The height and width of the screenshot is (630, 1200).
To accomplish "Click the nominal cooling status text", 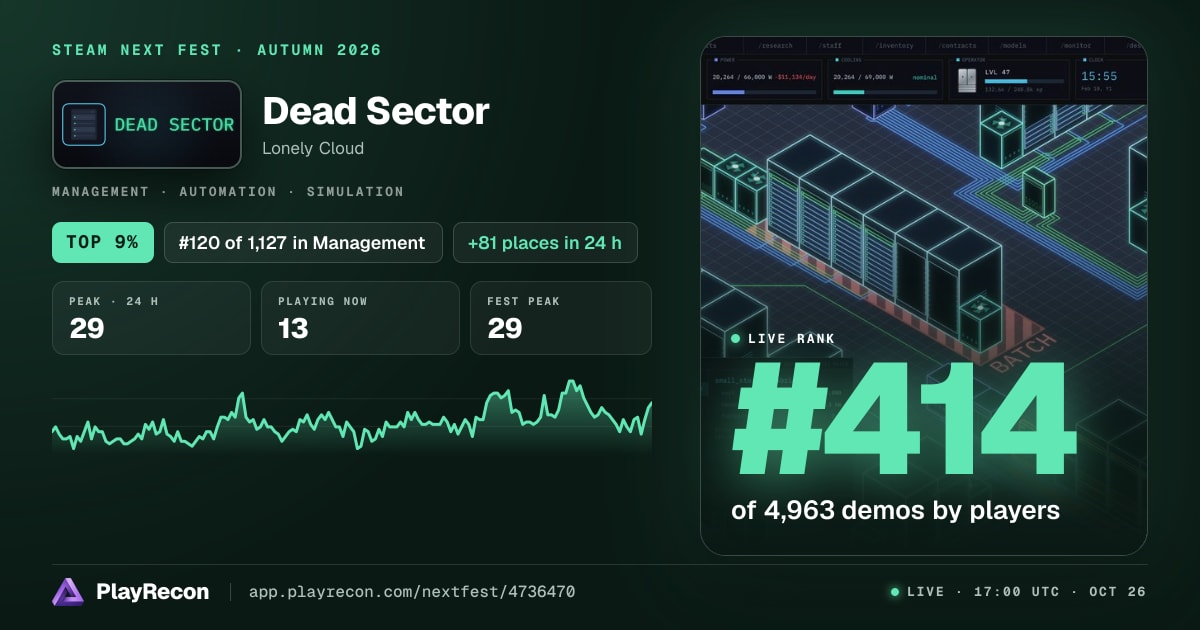I will click(x=924, y=77).
